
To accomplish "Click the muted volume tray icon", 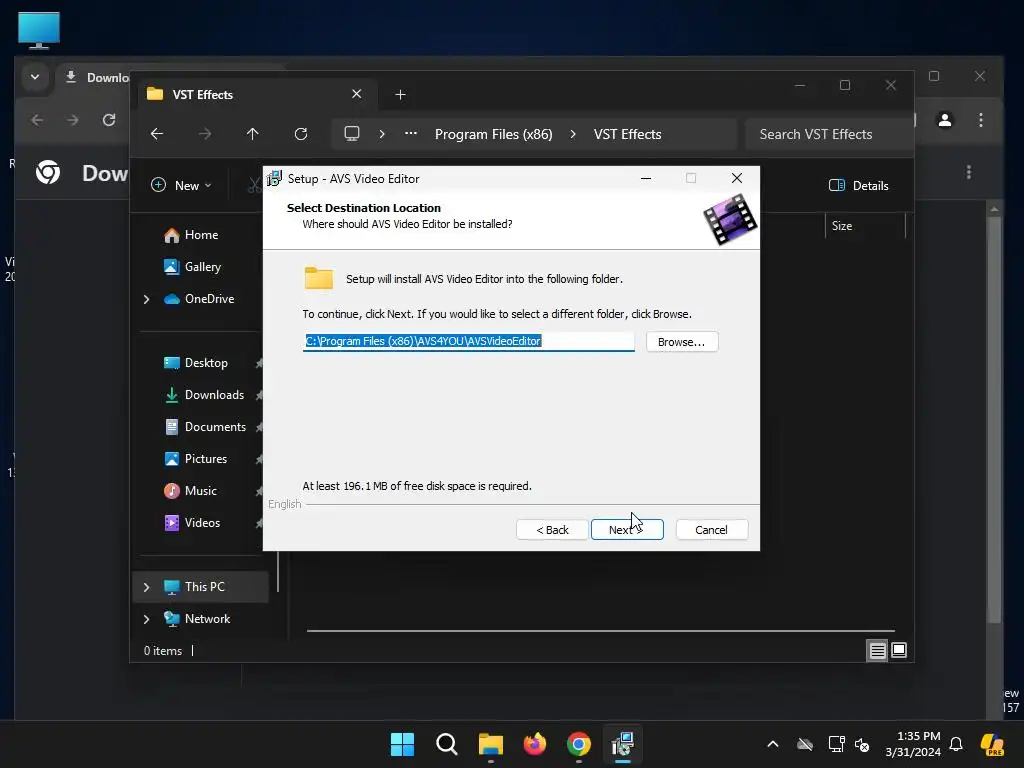I will pyautogui.click(x=863, y=744).
